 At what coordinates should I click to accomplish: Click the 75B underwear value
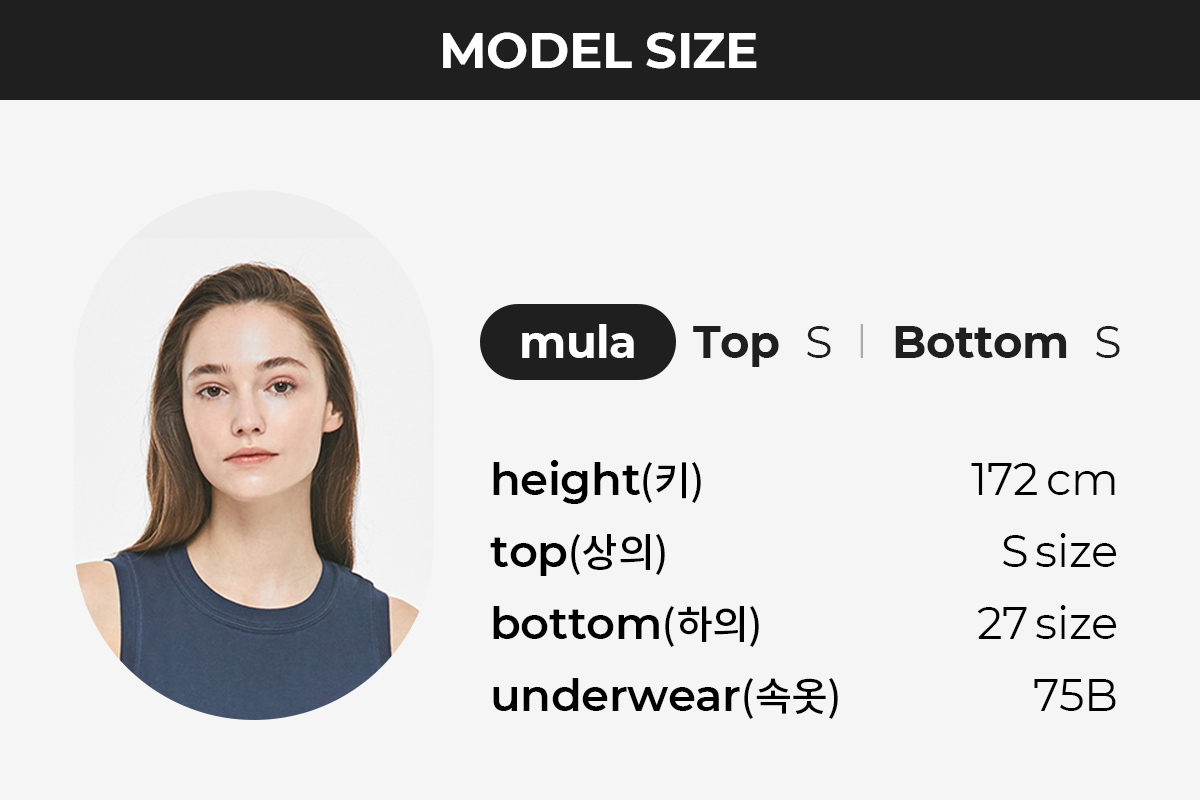[x=1075, y=697]
